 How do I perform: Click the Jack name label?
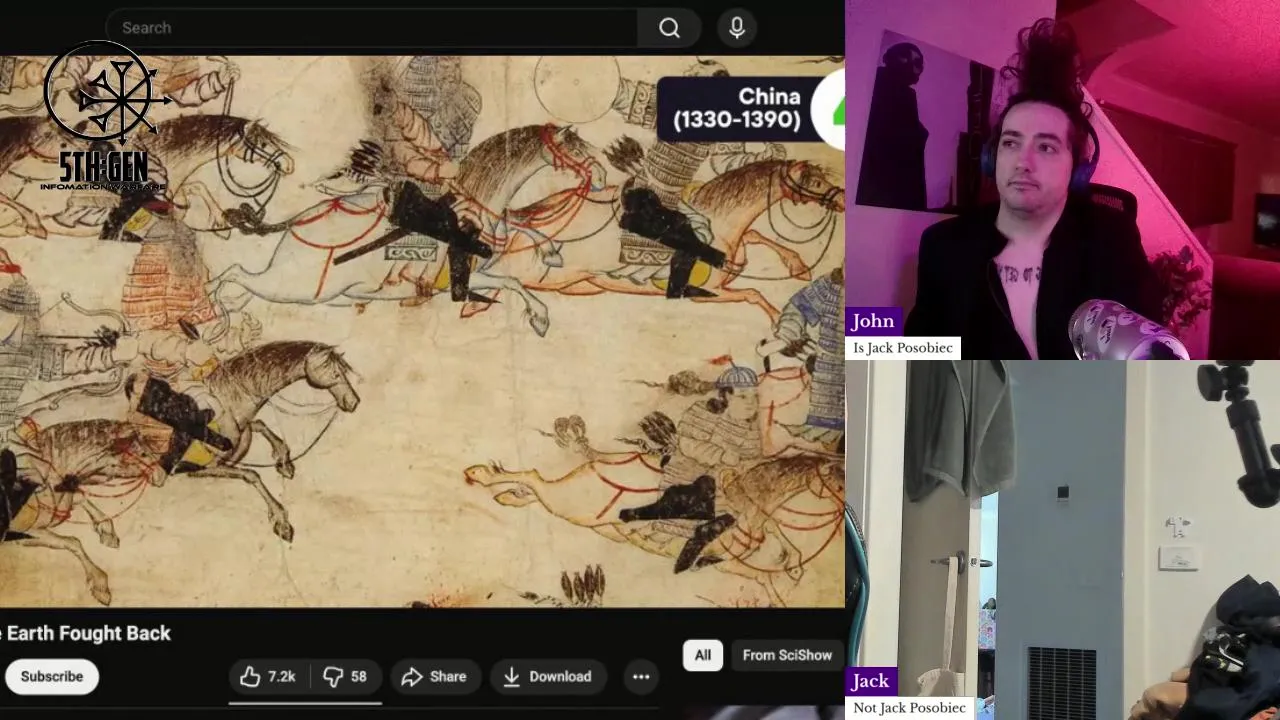pos(871,681)
